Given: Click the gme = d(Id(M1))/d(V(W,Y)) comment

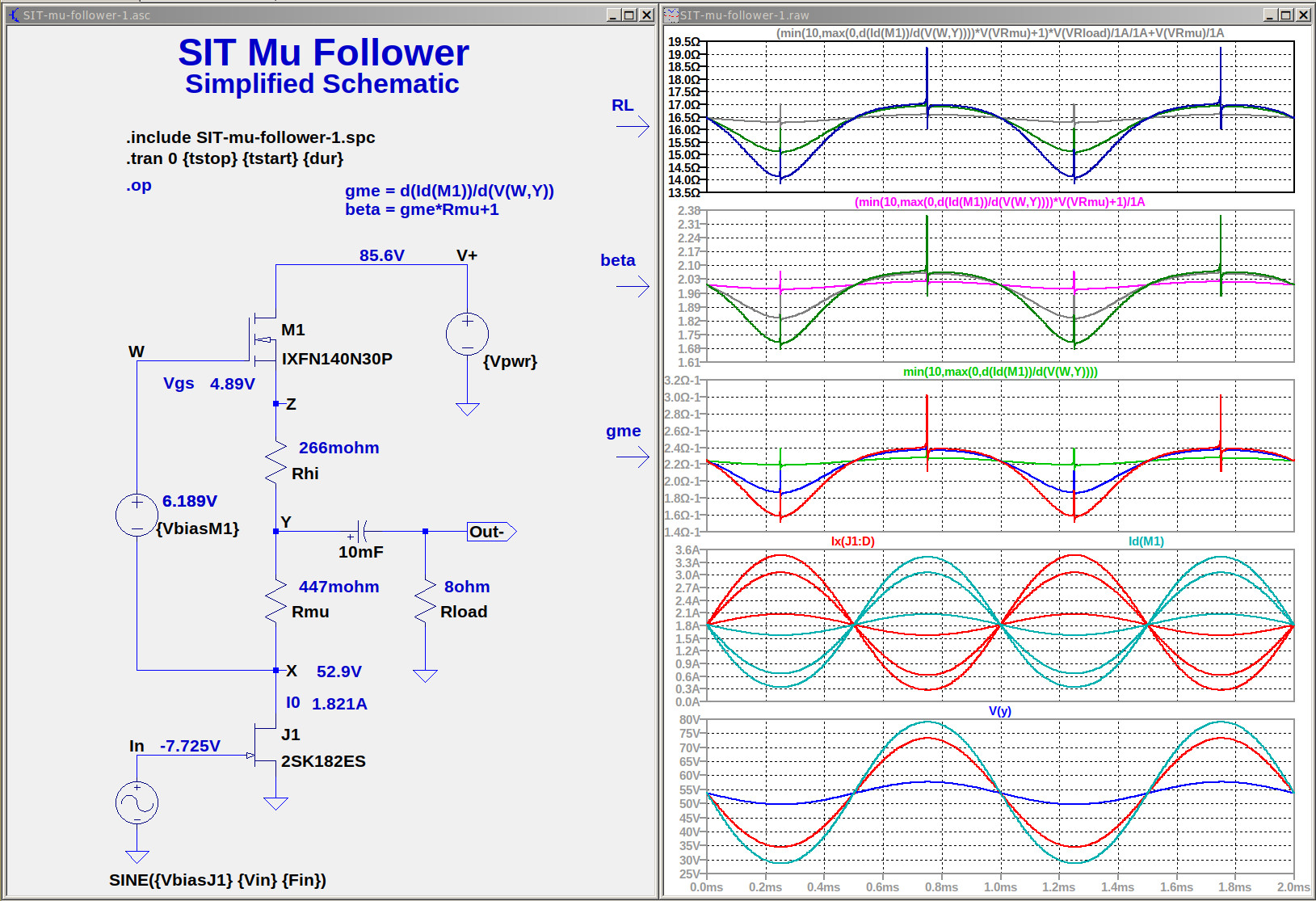Looking at the screenshot, I should (x=449, y=191).
